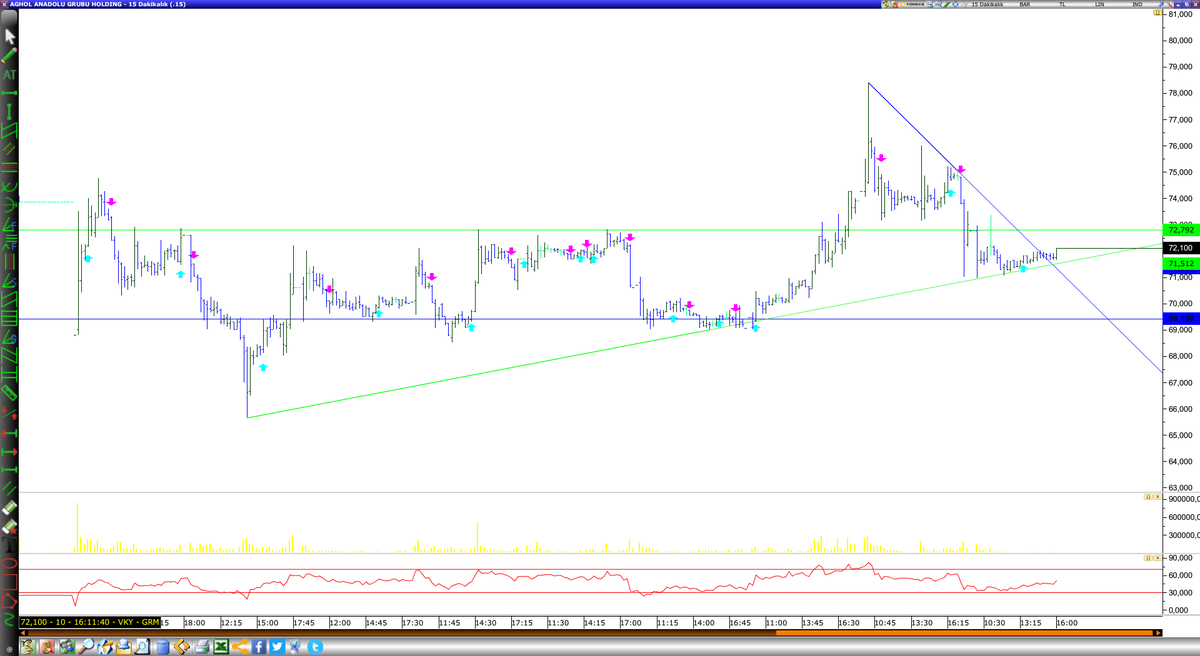Open the BAR chart type dropdown
Image resolution: width=1200 pixels, height=656 pixels.
pyautogui.click(x=1025, y=4)
